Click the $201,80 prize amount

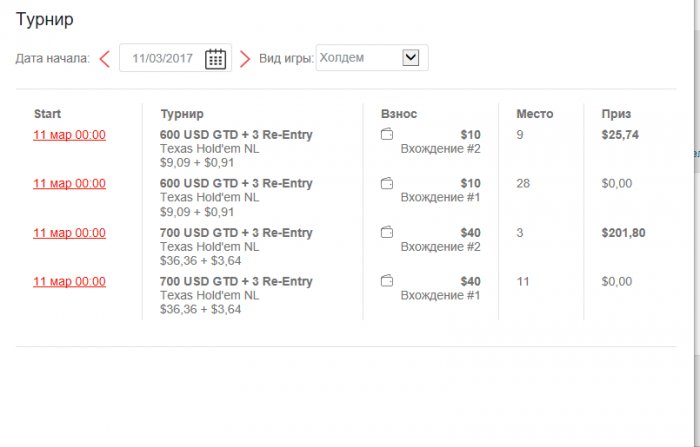pyautogui.click(x=623, y=232)
